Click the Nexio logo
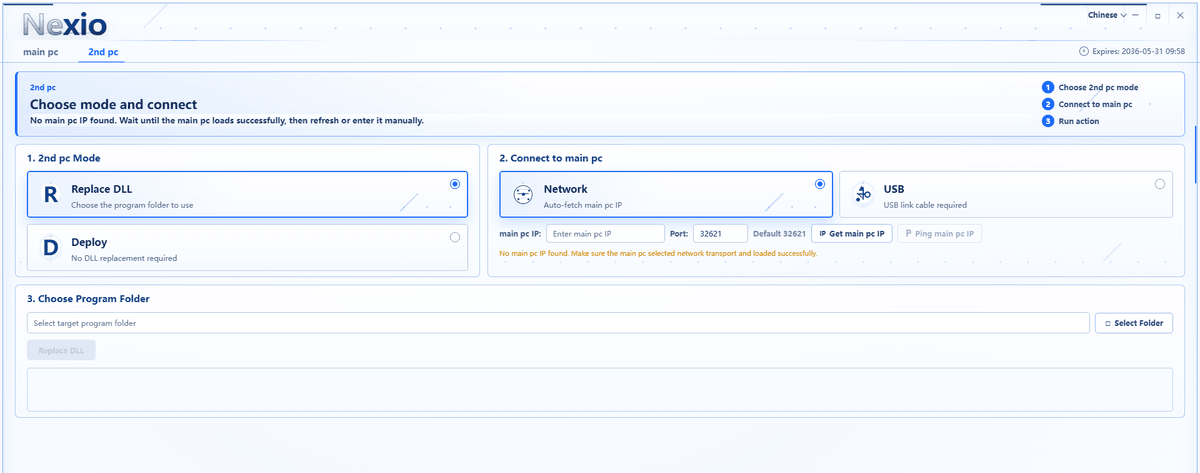1200x473 pixels. coord(65,24)
